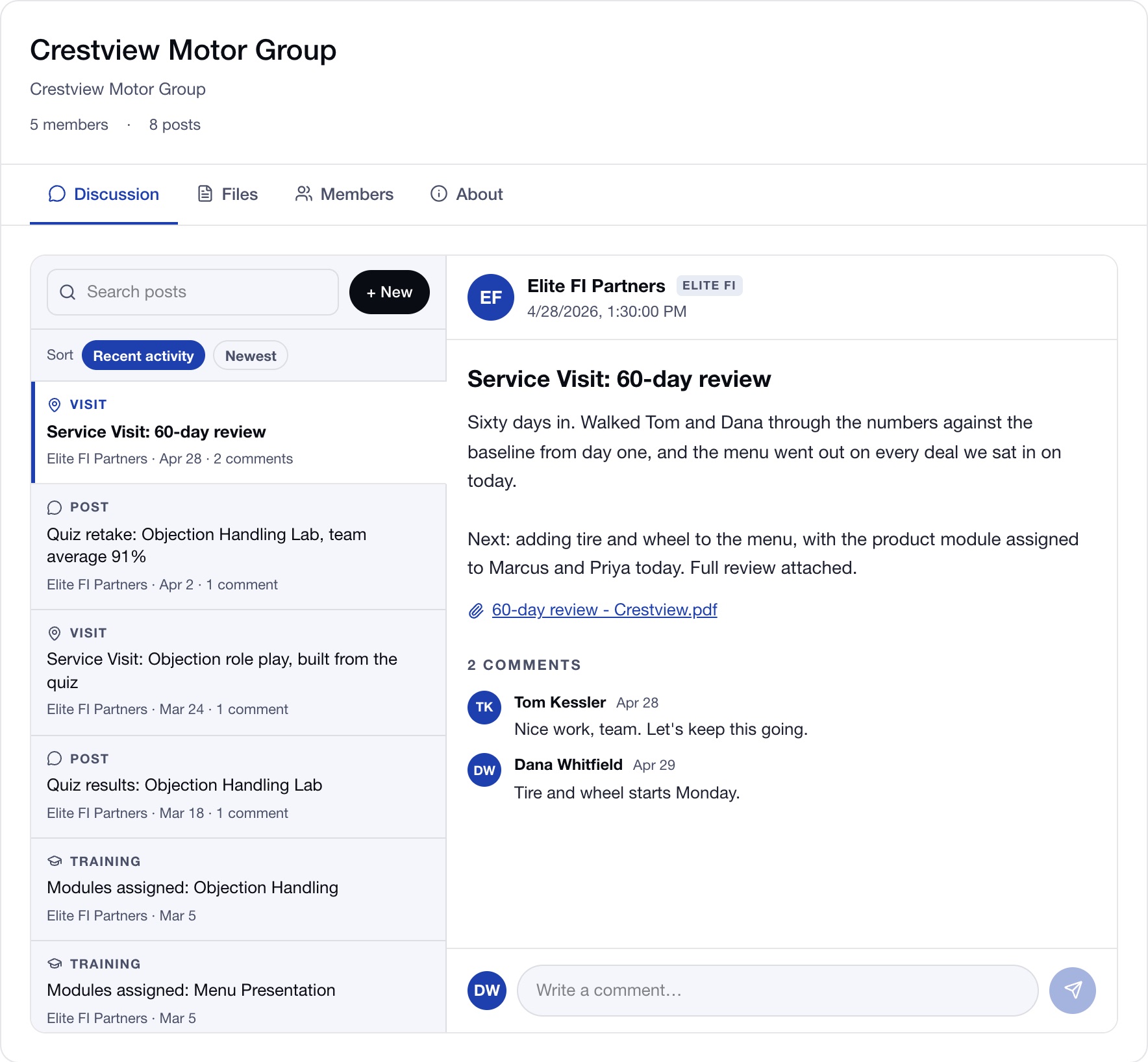
Task: Click Dana Whitfield's DW comment avatar
Action: [x=484, y=770]
